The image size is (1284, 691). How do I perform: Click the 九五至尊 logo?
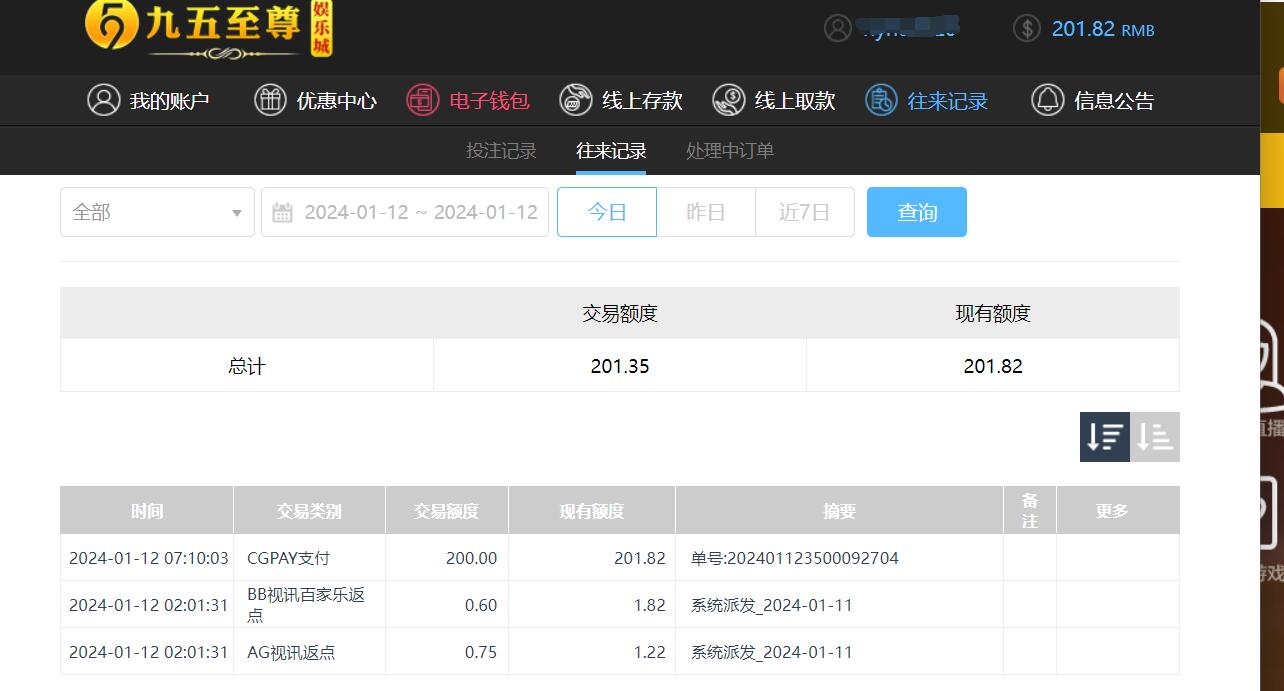(x=209, y=29)
